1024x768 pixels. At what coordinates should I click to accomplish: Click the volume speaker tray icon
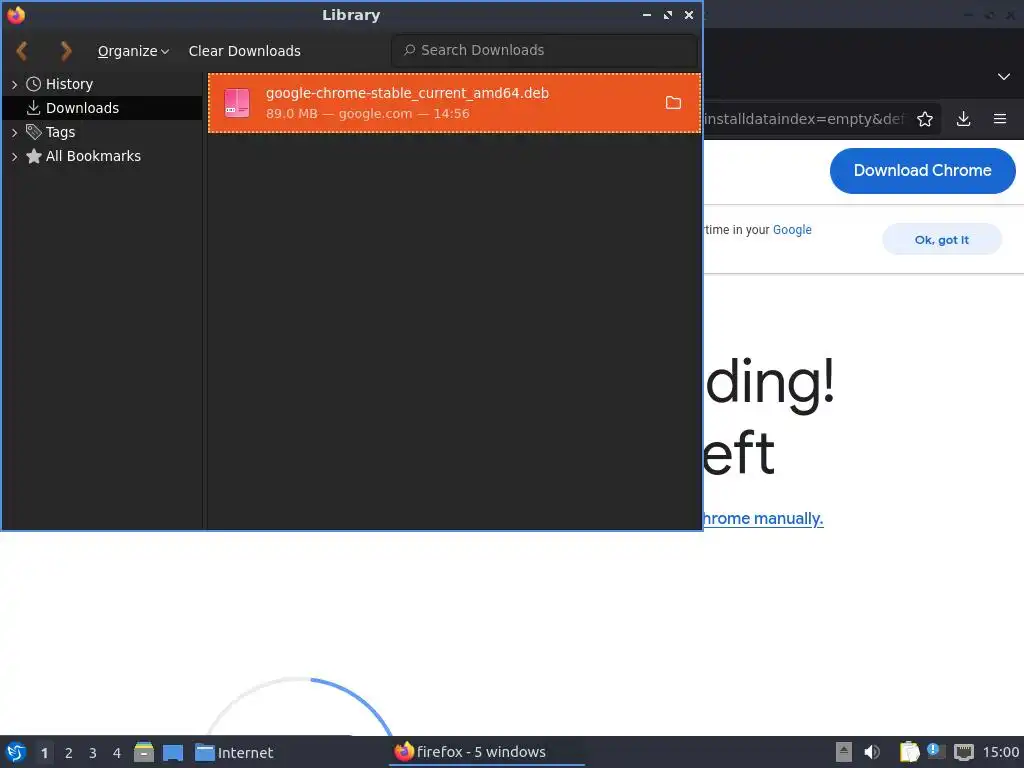click(872, 752)
